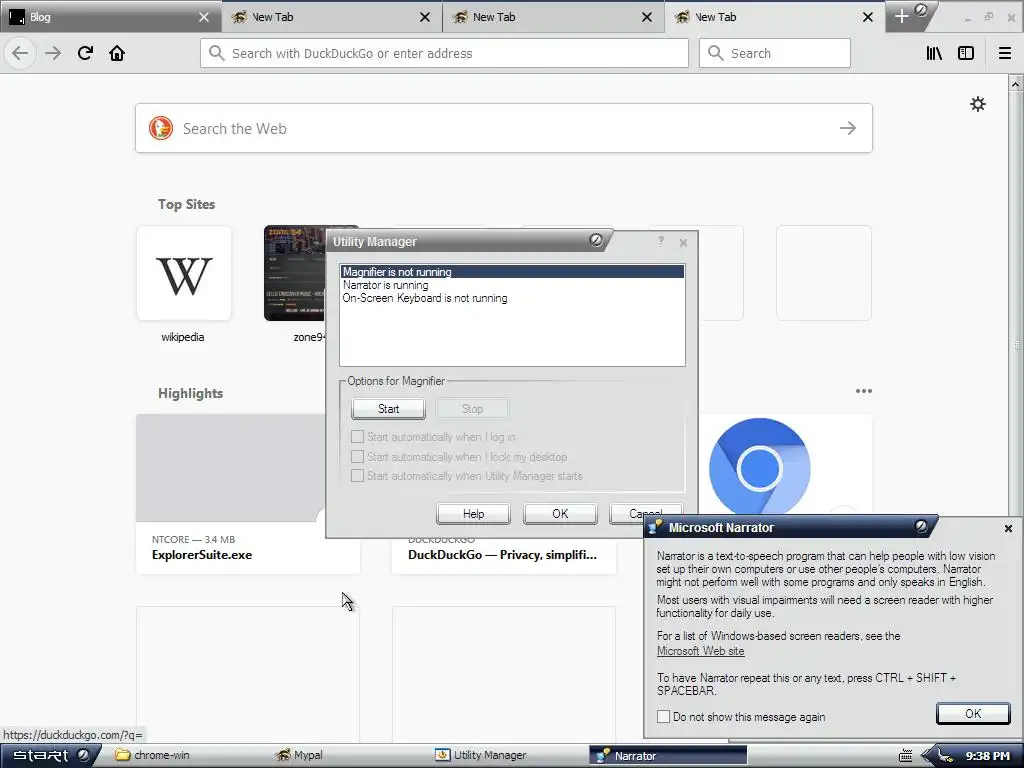Start the Magnifier utility
The width and height of the screenshot is (1024, 768).
[389, 409]
